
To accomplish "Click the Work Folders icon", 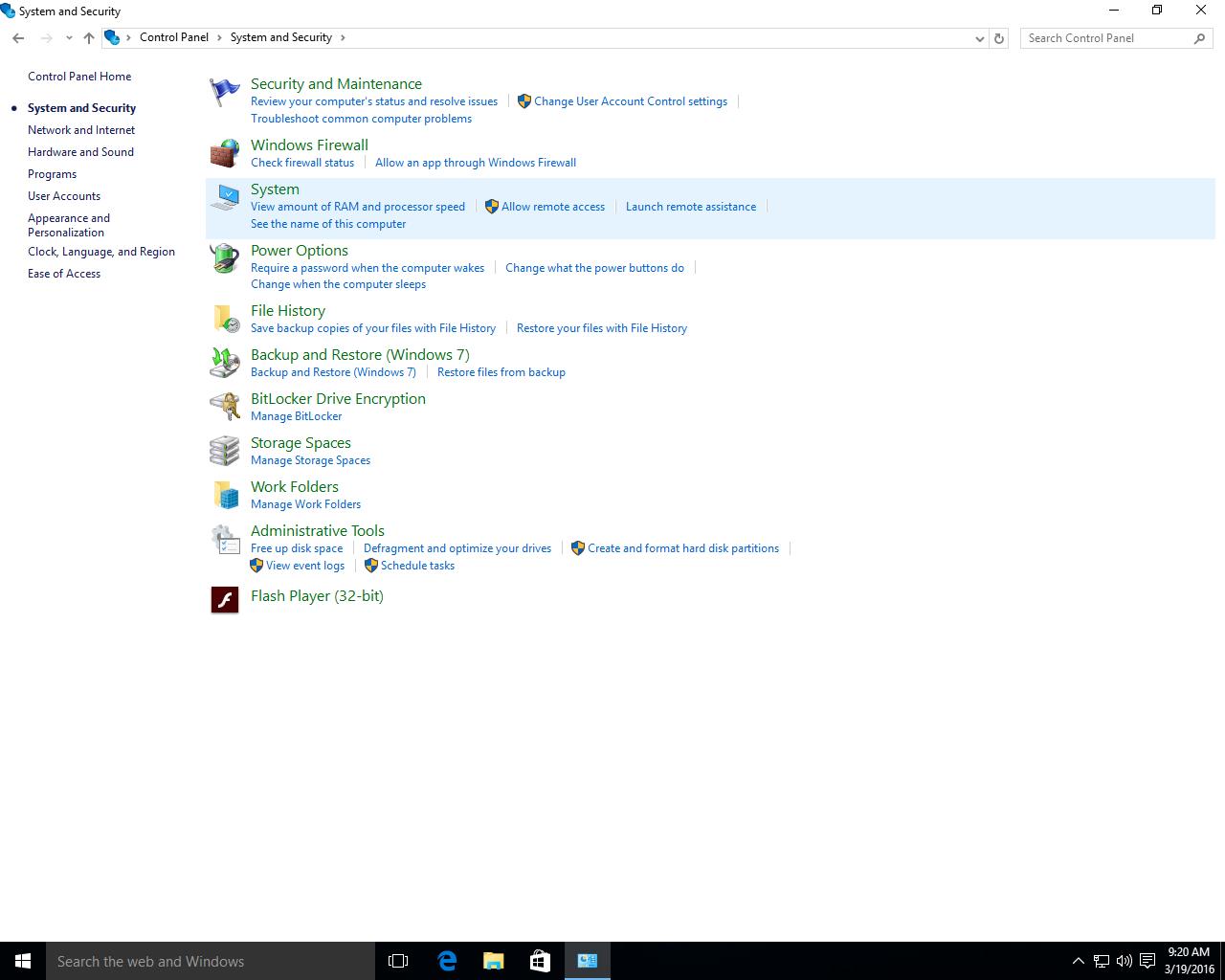I will pos(225,495).
